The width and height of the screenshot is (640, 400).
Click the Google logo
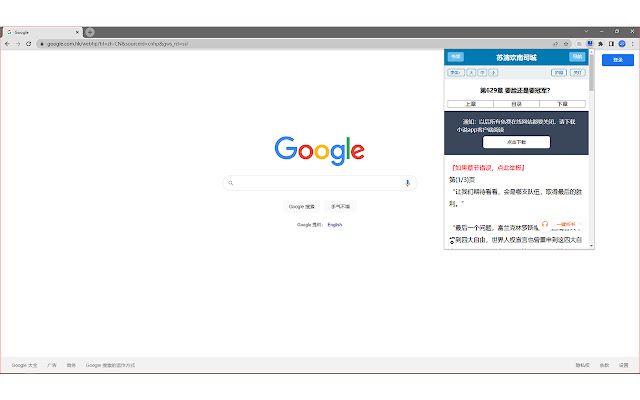coord(320,151)
